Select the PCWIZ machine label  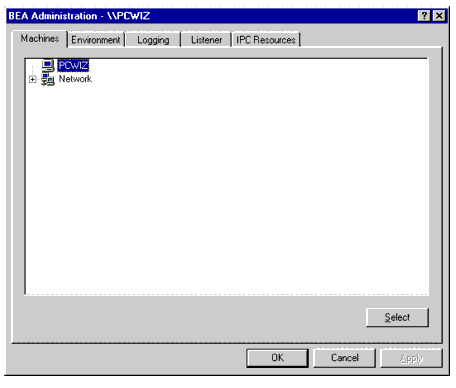click(73, 65)
